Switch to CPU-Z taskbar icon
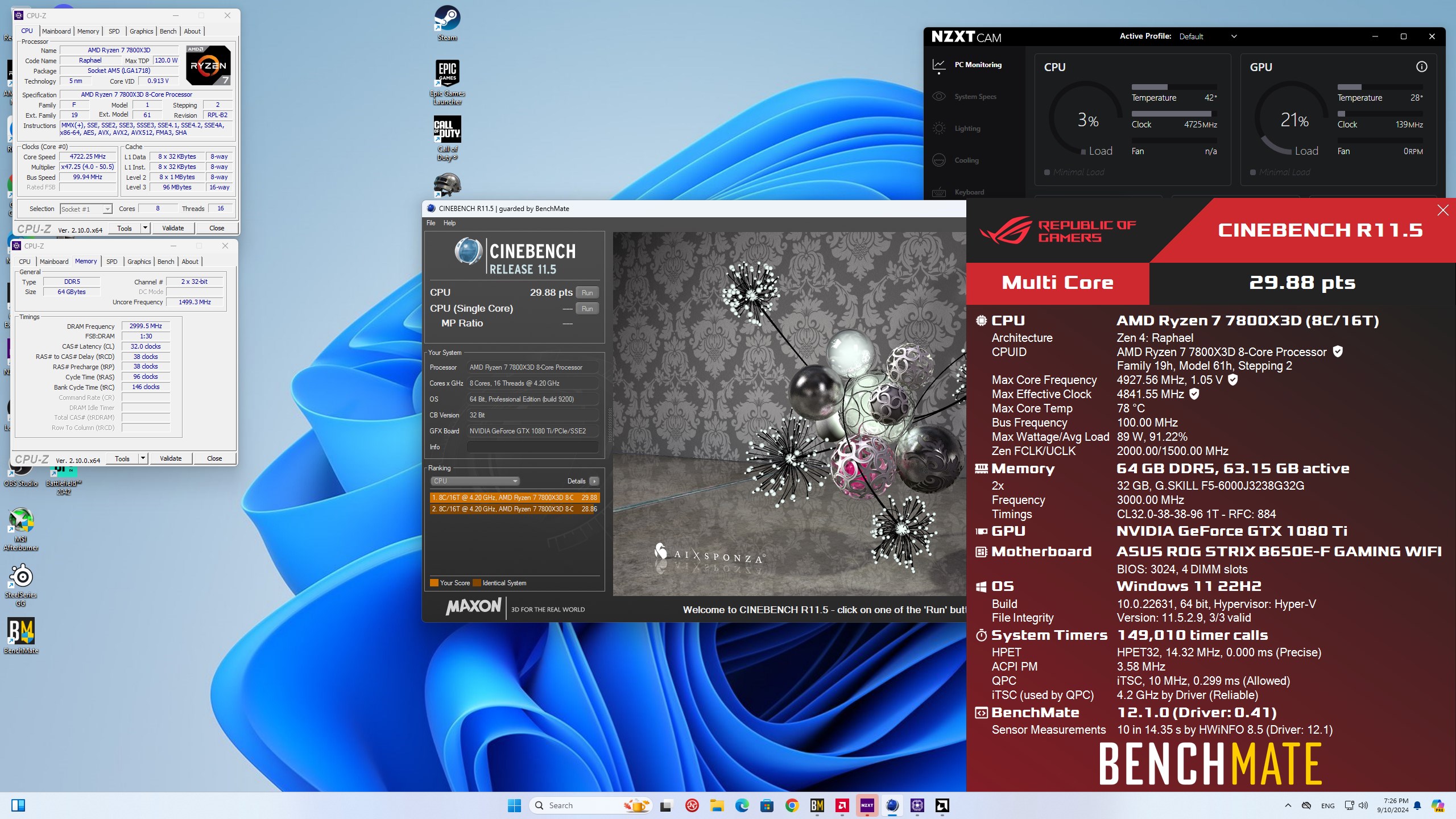The image size is (1456, 819). (917, 805)
